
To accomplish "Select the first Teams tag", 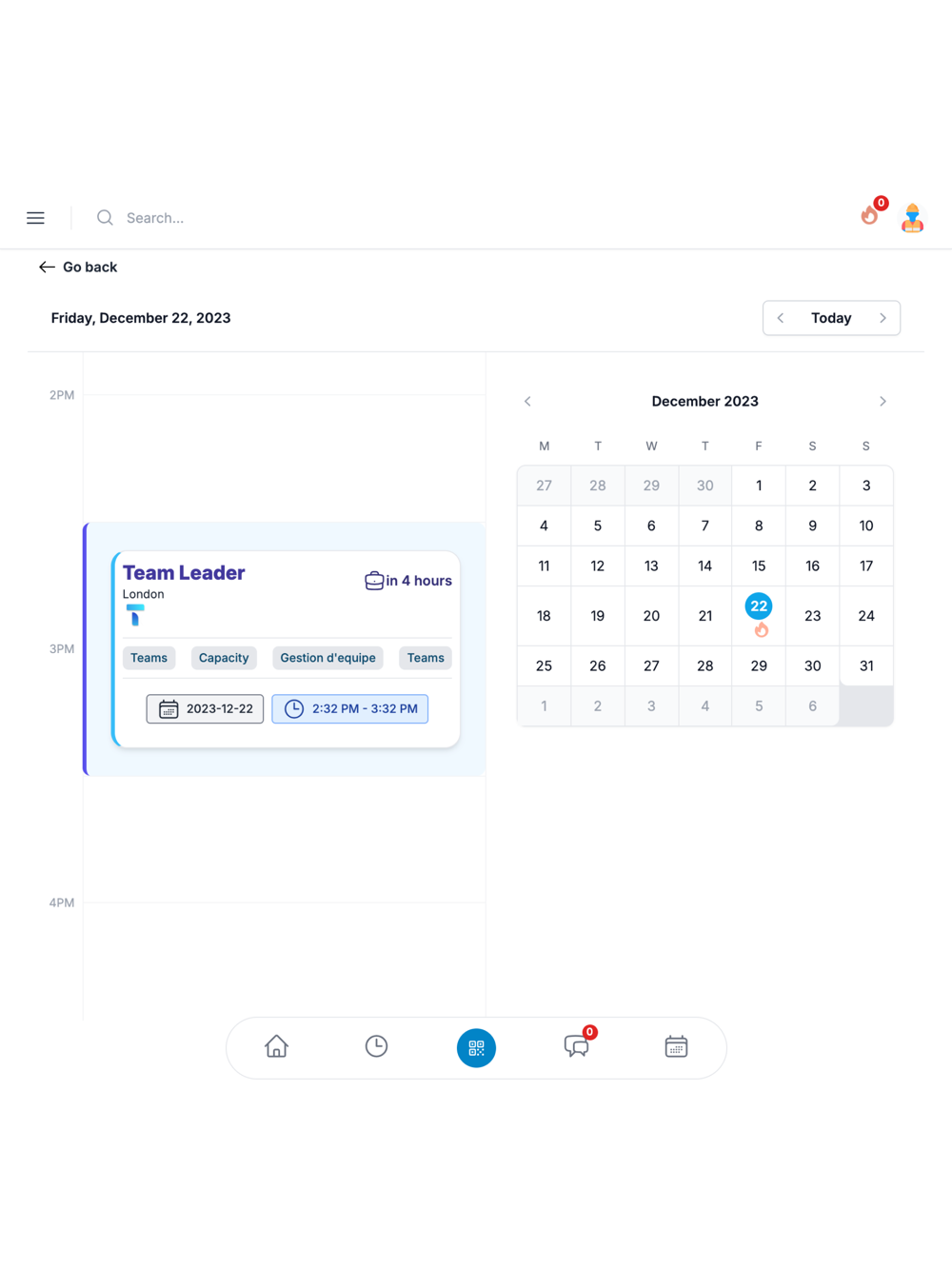I will pos(149,658).
